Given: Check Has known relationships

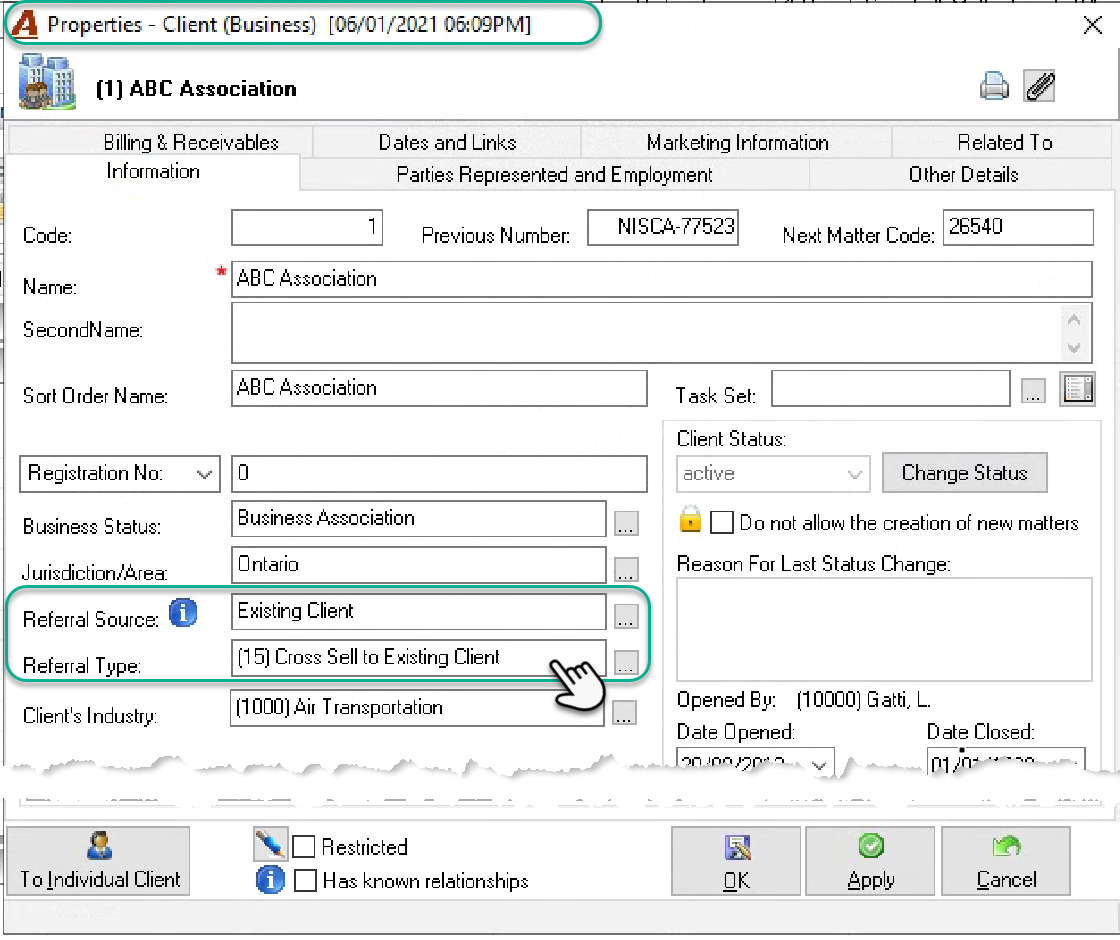Looking at the screenshot, I should click(305, 880).
